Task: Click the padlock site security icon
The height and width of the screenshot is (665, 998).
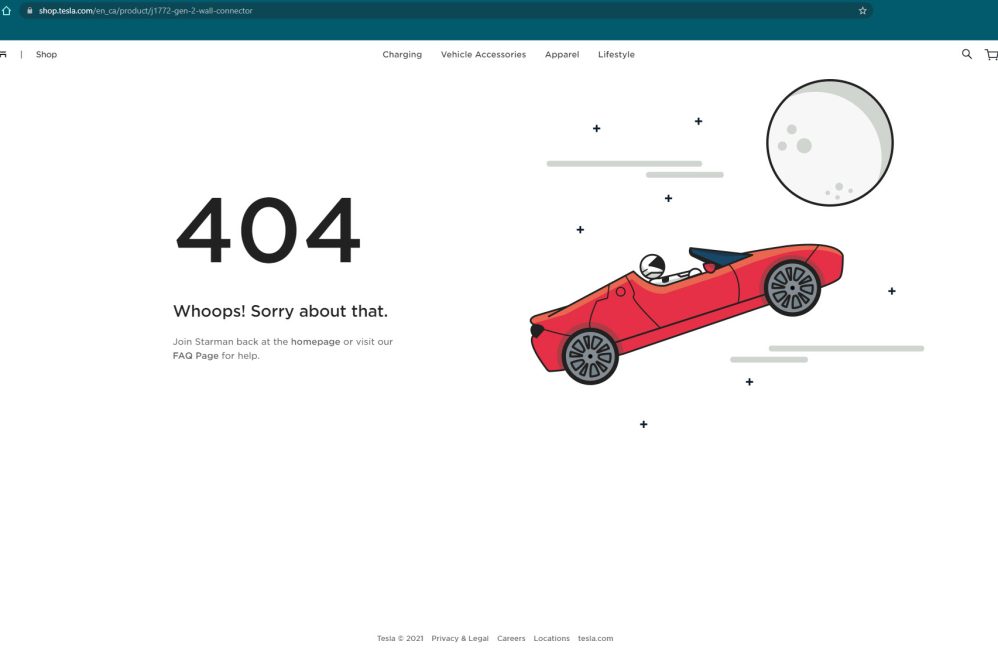Action: (30, 11)
